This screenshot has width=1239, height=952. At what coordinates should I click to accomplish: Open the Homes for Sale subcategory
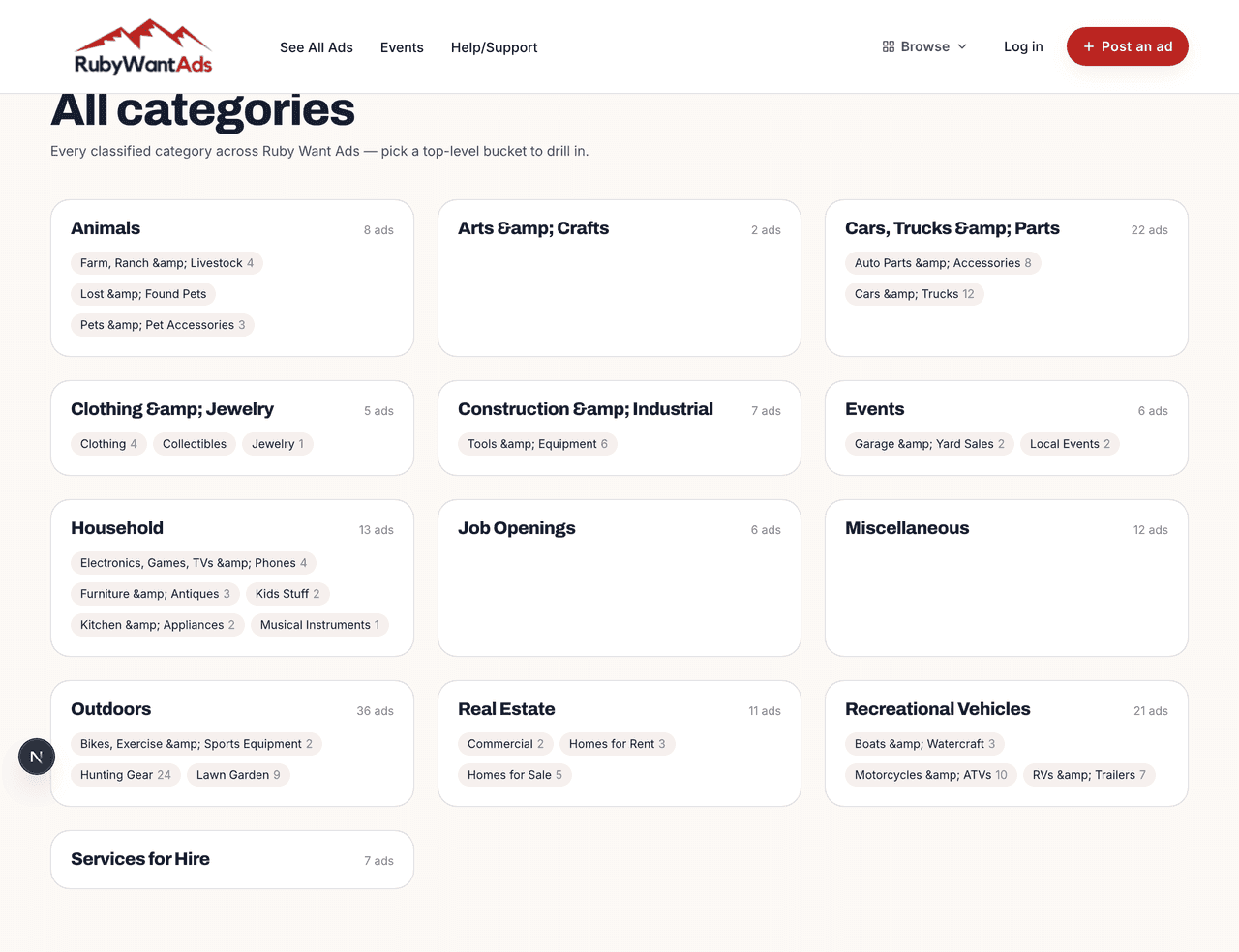click(x=515, y=774)
